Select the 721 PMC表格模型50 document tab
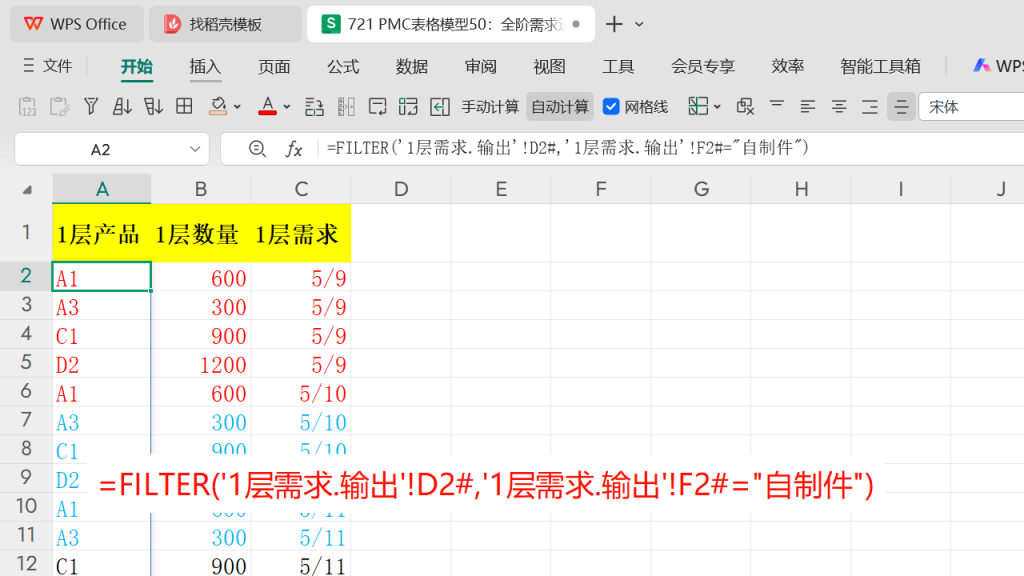1024x576 pixels. (451, 24)
